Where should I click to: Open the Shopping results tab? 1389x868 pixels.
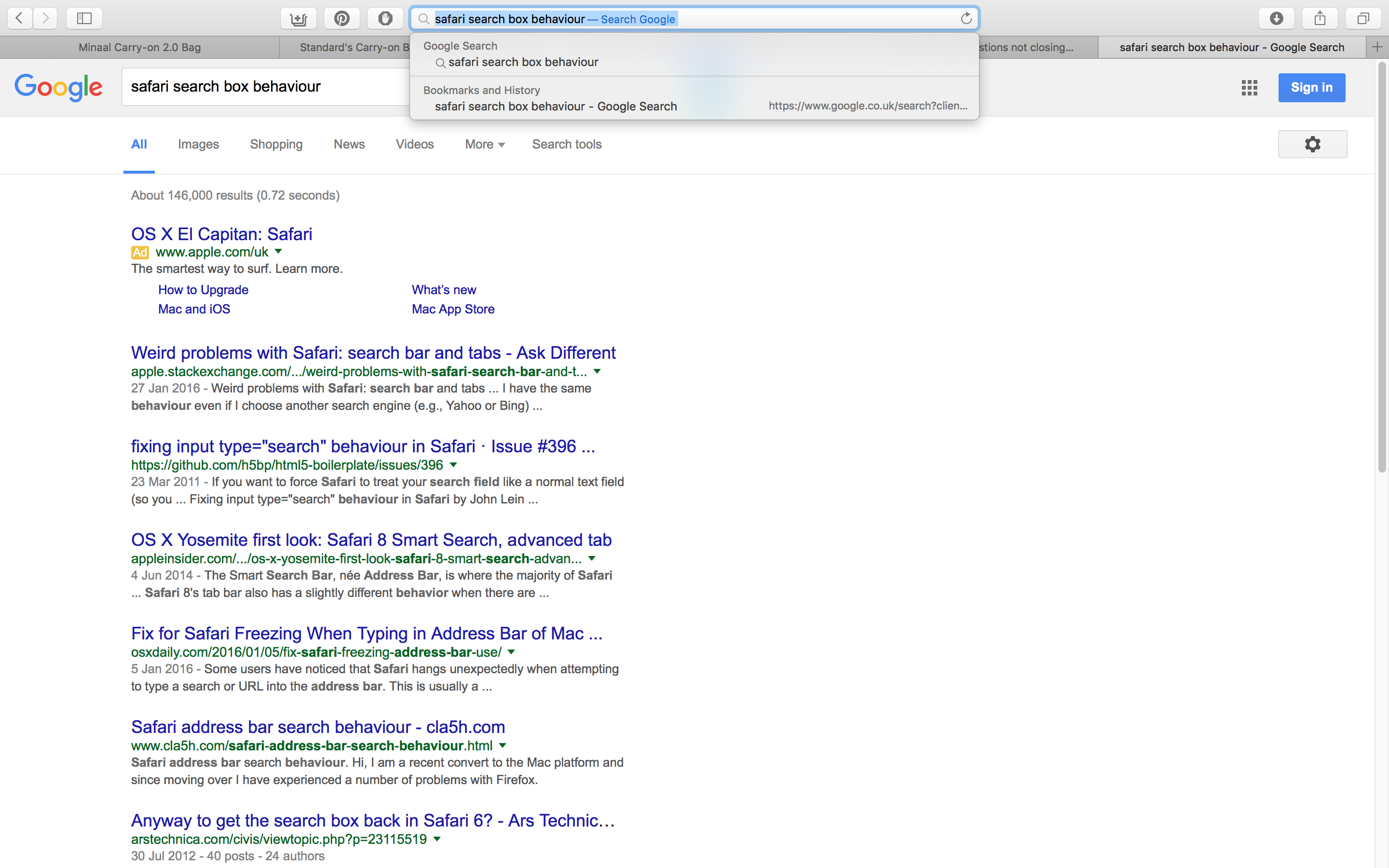pyautogui.click(x=276, y=144)
